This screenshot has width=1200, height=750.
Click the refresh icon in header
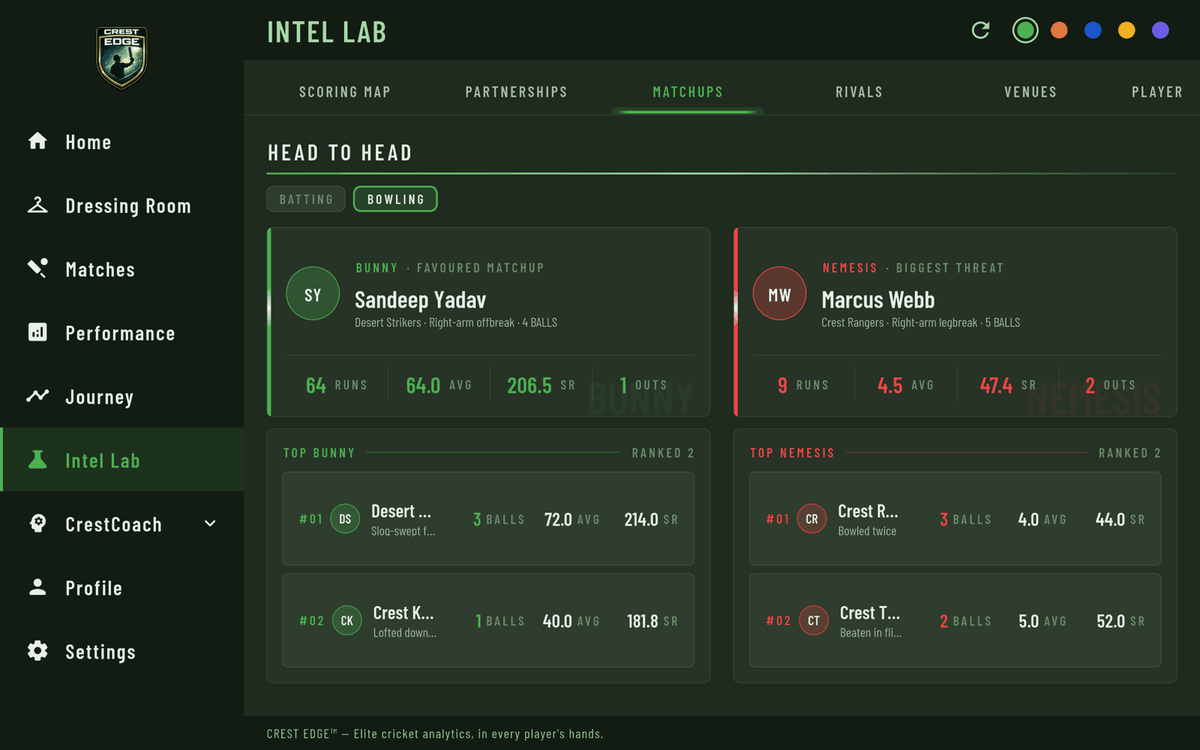981,30
